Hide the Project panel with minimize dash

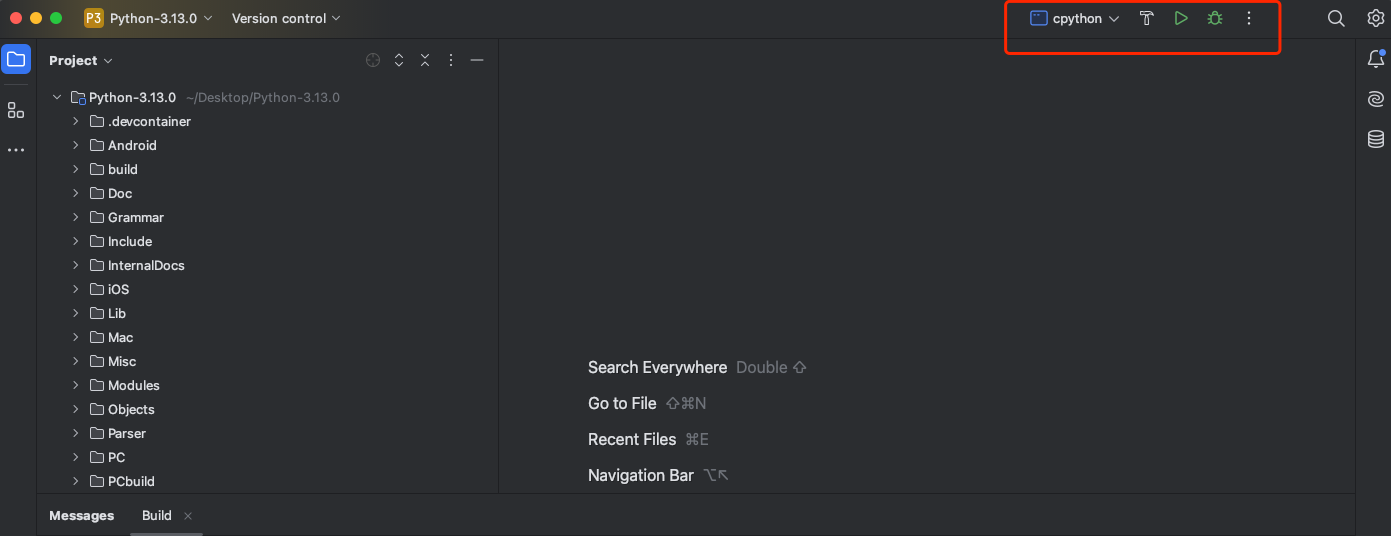[477, 60]
